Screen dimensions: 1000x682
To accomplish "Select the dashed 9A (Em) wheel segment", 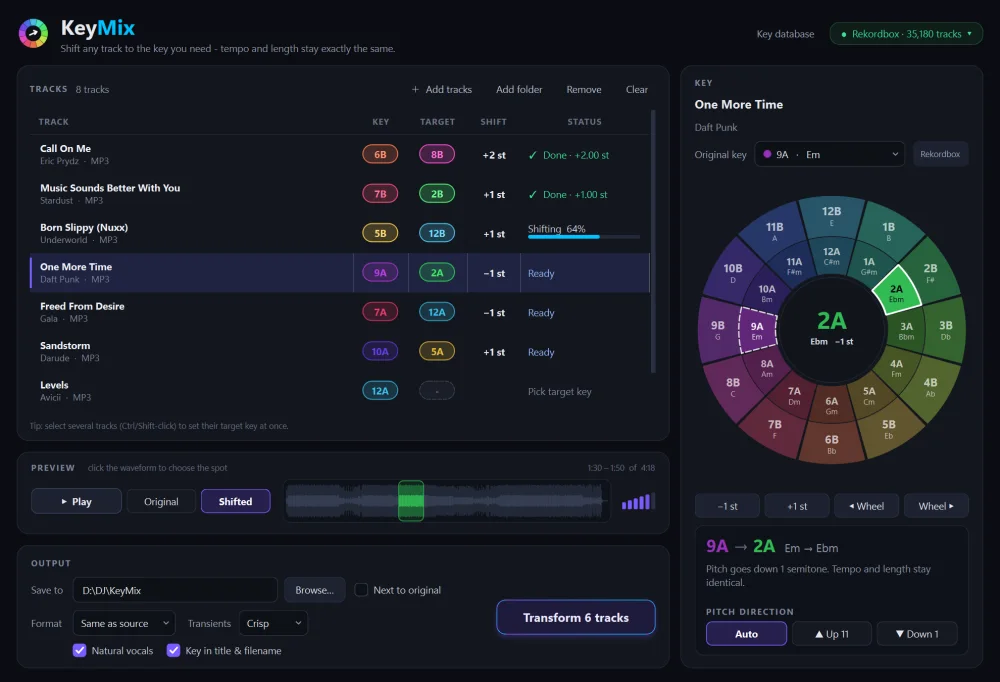I will click(757, 330).
